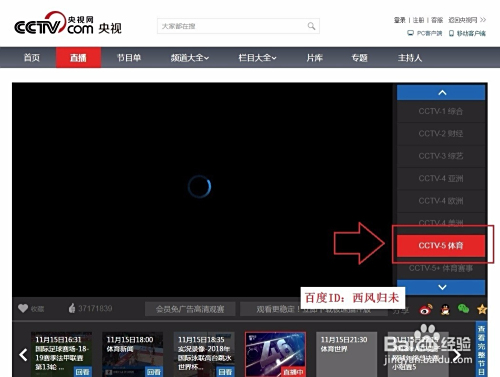
Task: Open 专题 in the navigation bar
Action: click(x=359, y=58)
